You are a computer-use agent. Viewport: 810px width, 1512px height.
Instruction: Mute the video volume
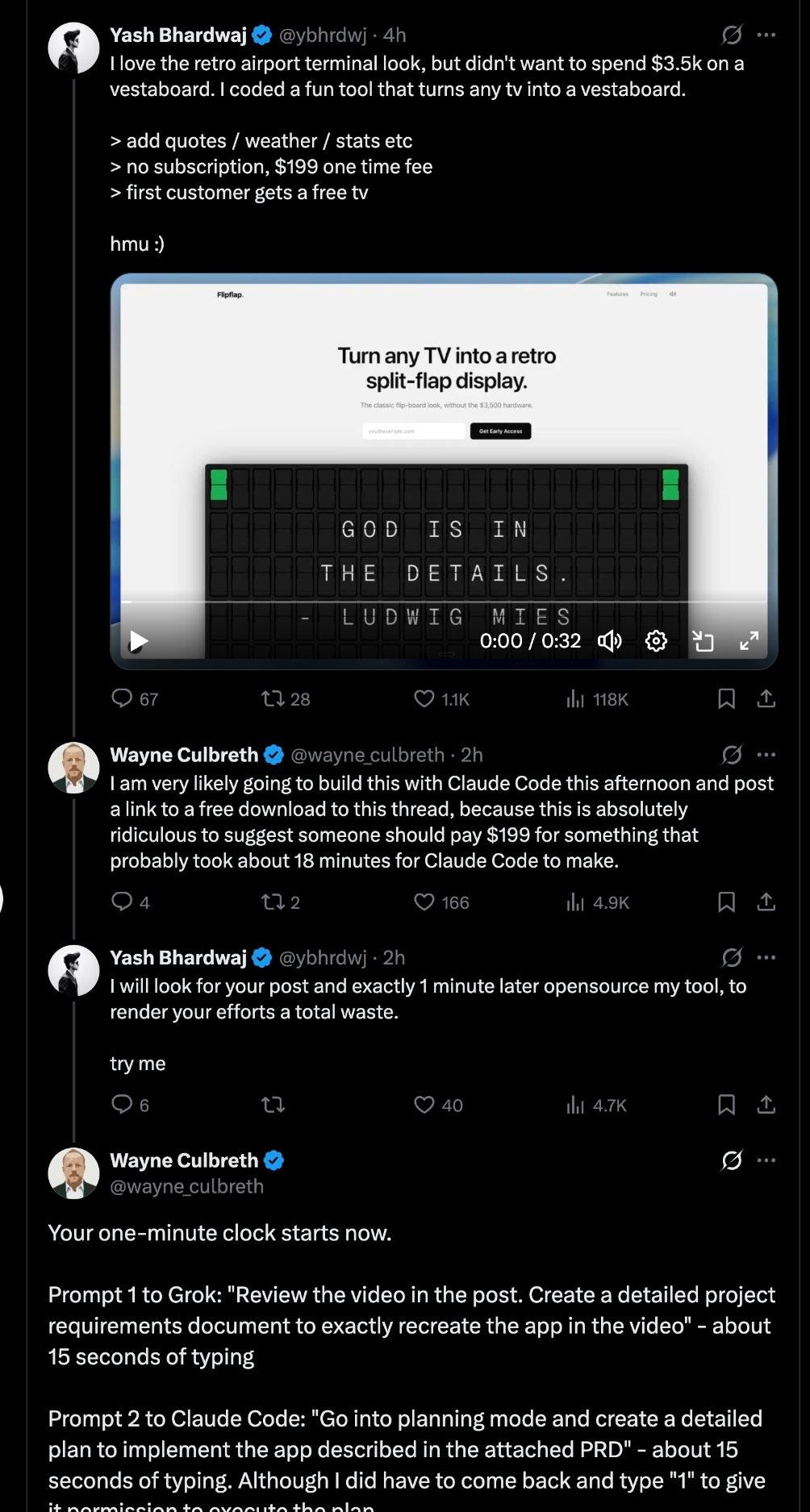pos(609,641)
